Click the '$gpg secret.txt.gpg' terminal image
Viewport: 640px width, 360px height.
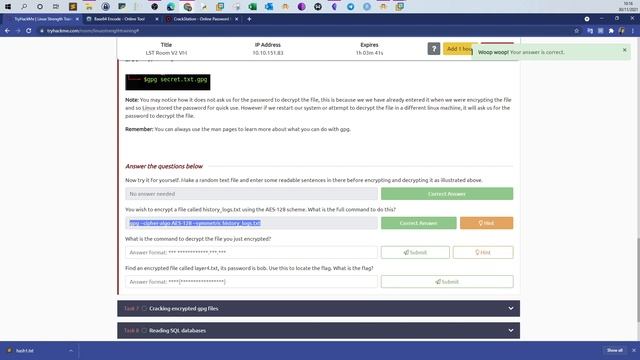point(168,82)
